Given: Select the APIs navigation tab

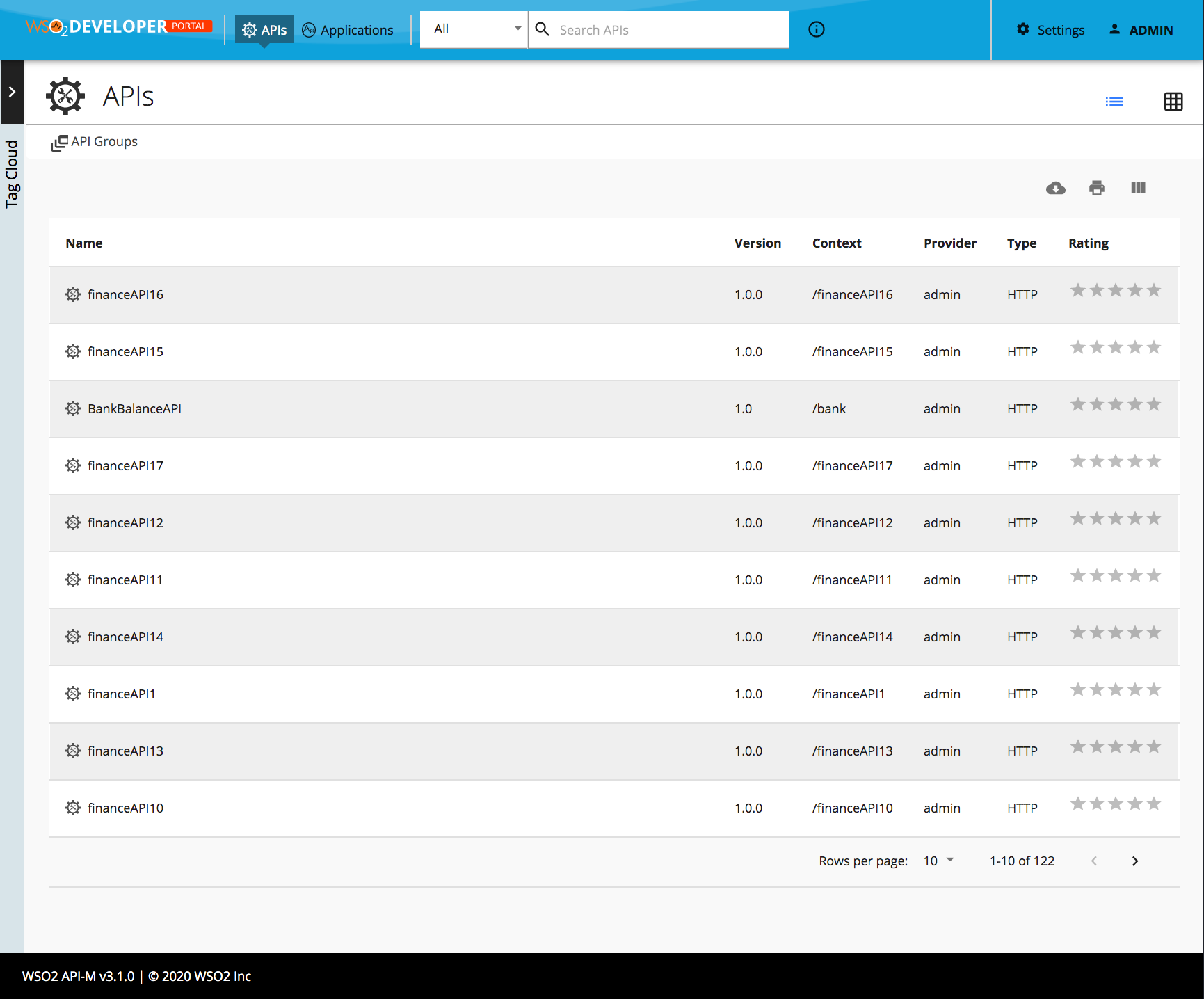Looking at the screenshot, I should [264, 30].
